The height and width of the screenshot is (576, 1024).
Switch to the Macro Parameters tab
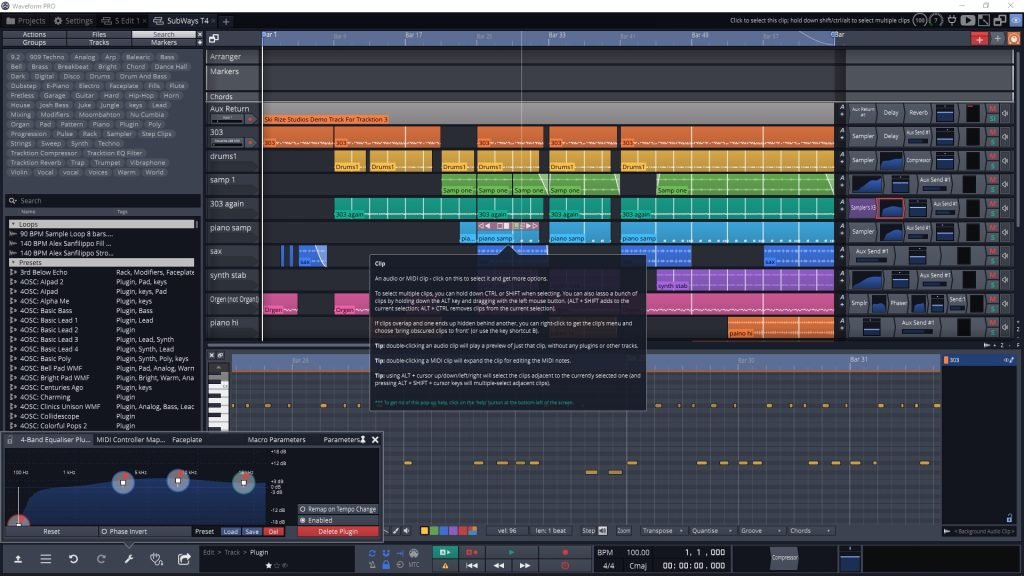[277, 439]
